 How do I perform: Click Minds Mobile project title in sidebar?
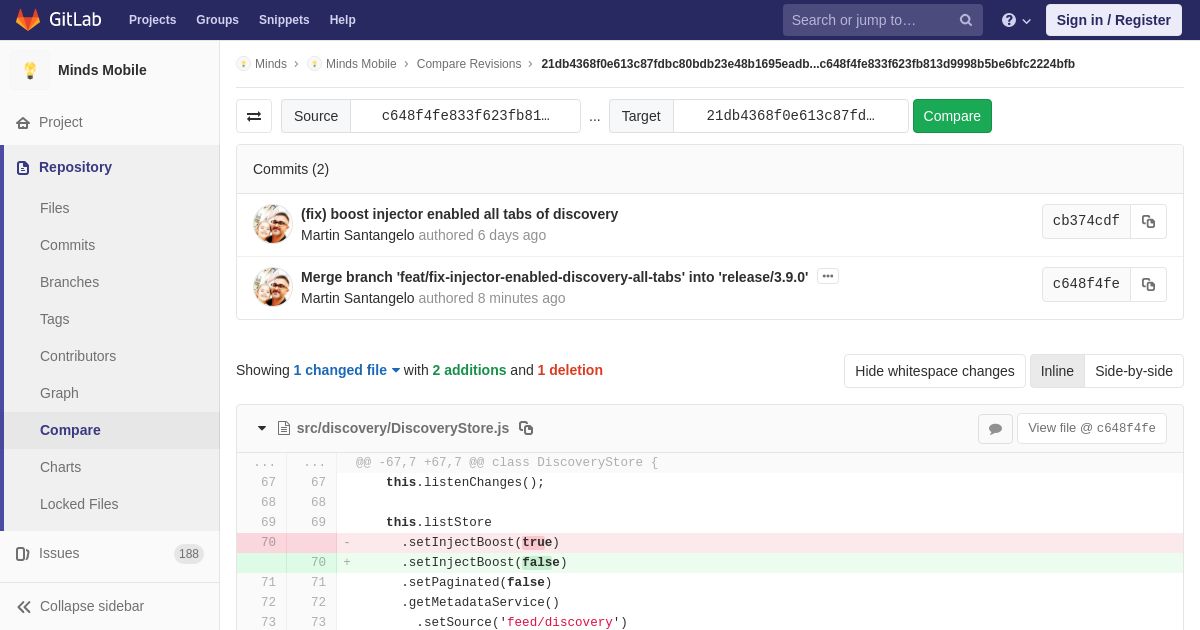click(102, 70)
